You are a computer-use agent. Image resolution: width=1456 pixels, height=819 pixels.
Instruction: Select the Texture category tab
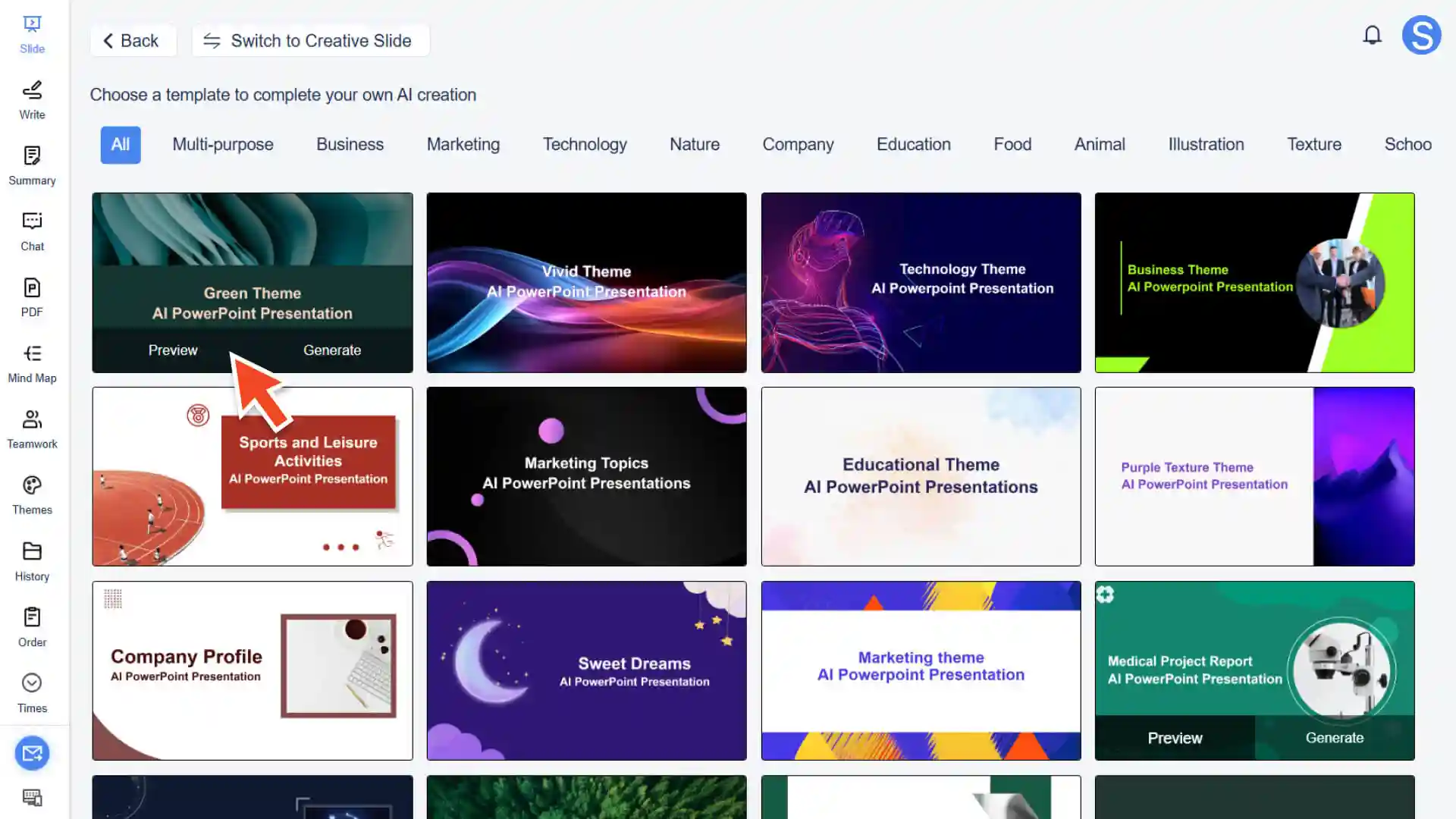[x=1314, y=145]
